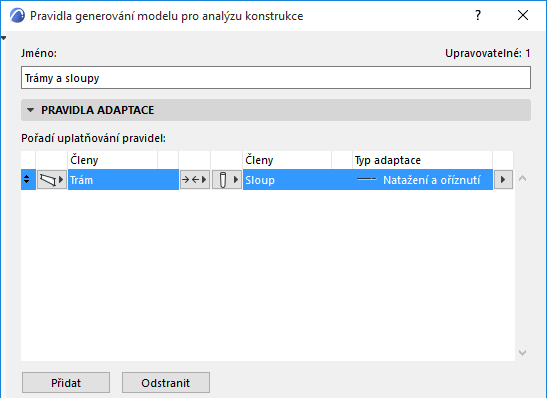
Task: Click the Archicad logo in title bar
Action: [x=17, y=16]
